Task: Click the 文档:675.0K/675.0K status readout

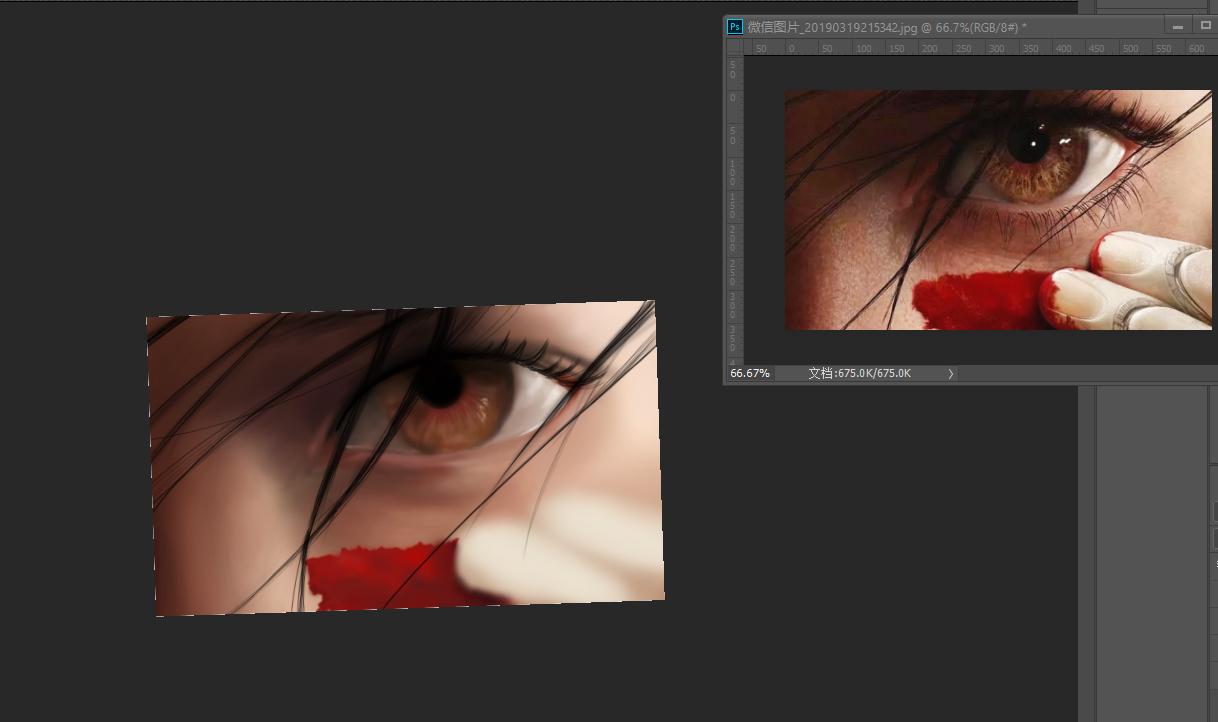Action: pos(859,373)
